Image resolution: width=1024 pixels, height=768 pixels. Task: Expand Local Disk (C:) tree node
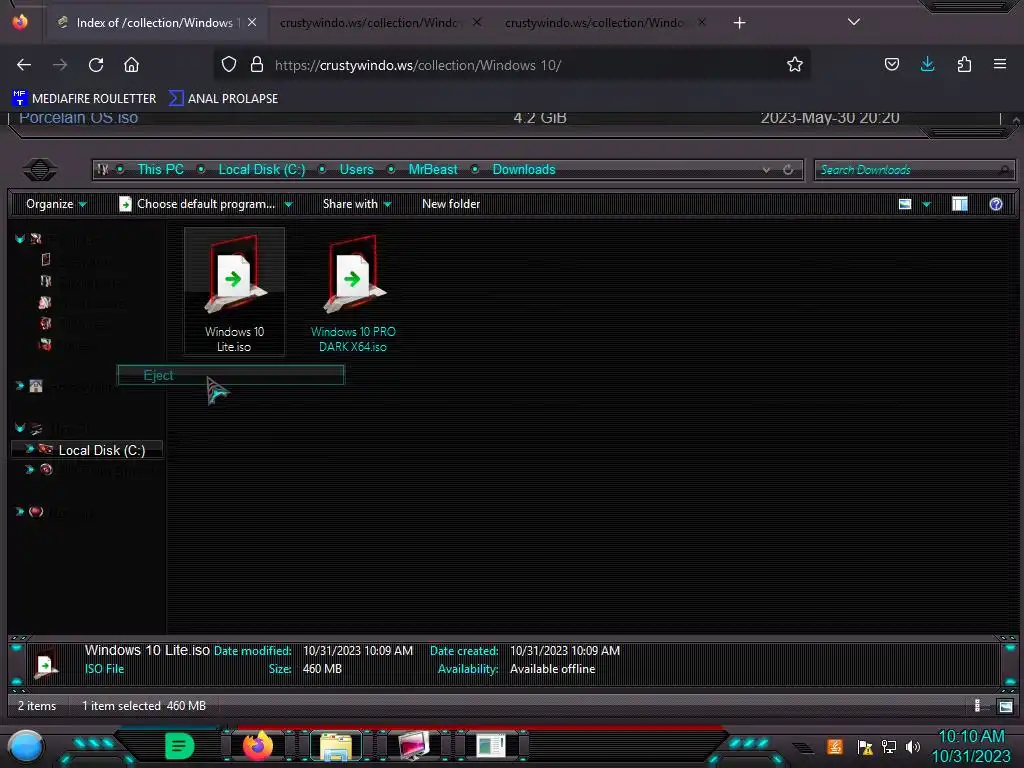[29, 449]
